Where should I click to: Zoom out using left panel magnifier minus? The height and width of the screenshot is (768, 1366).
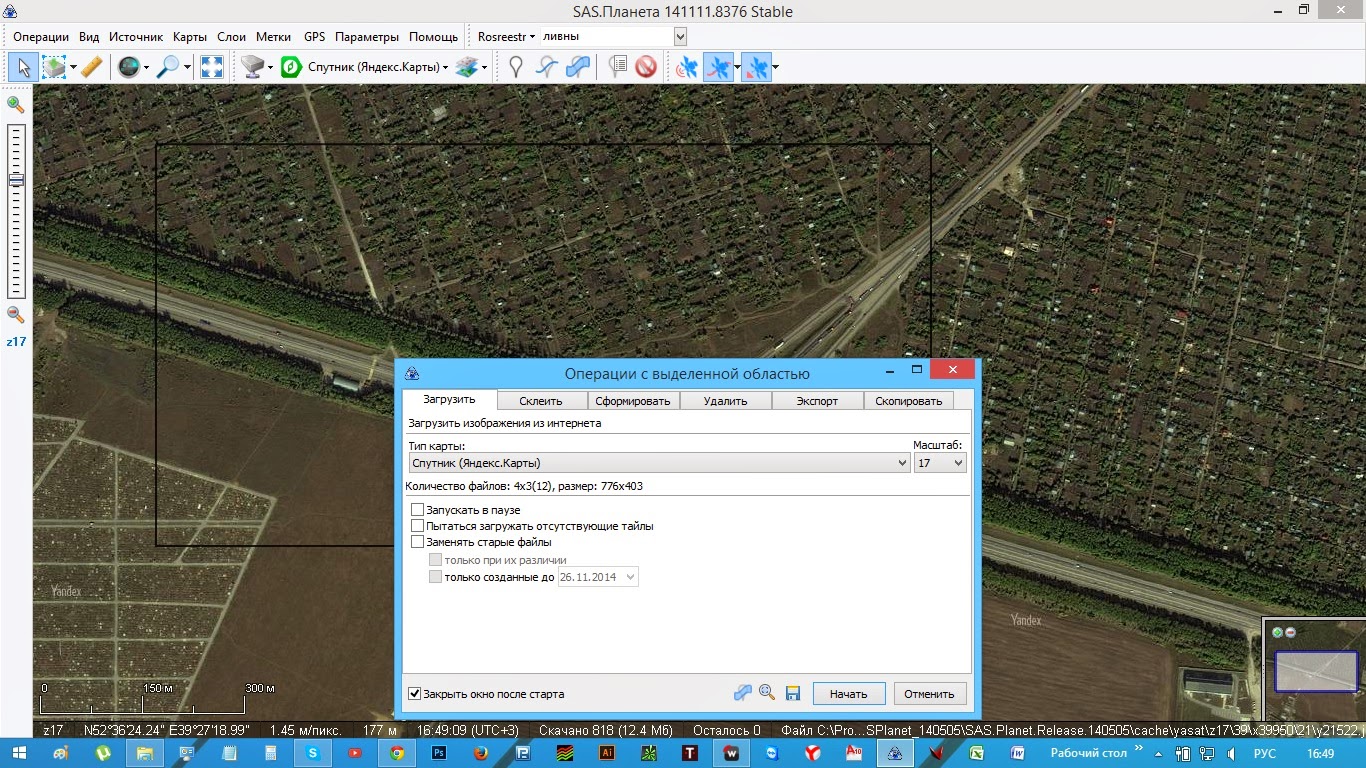[15, 314]
